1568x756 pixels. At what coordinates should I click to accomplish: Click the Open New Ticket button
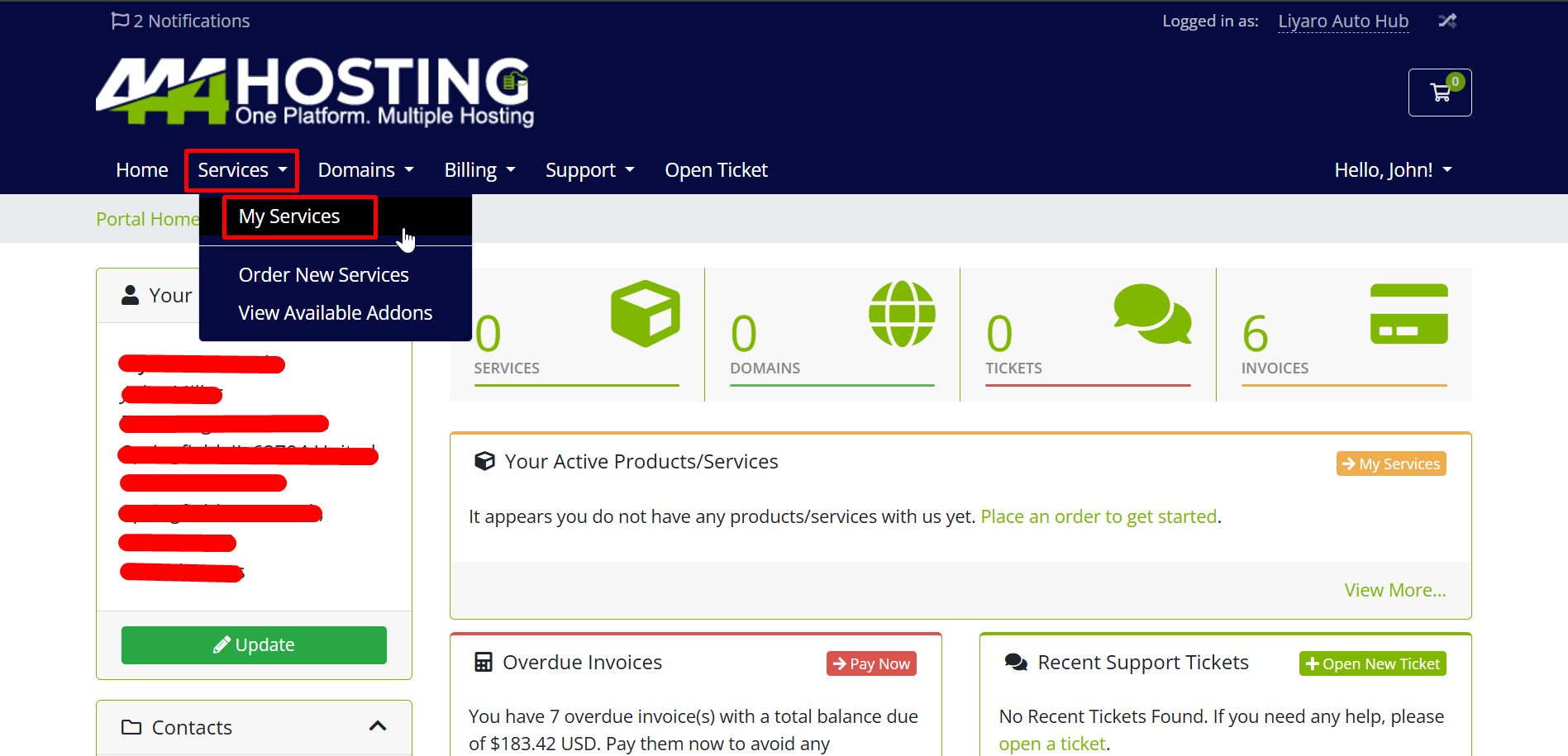[x=1372, y=663]
